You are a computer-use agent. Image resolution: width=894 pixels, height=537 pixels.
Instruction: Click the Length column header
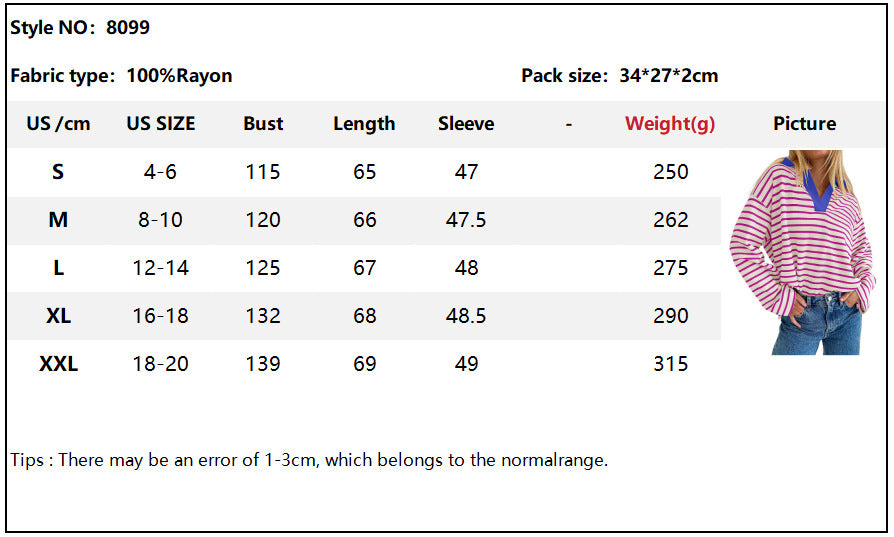364,124
